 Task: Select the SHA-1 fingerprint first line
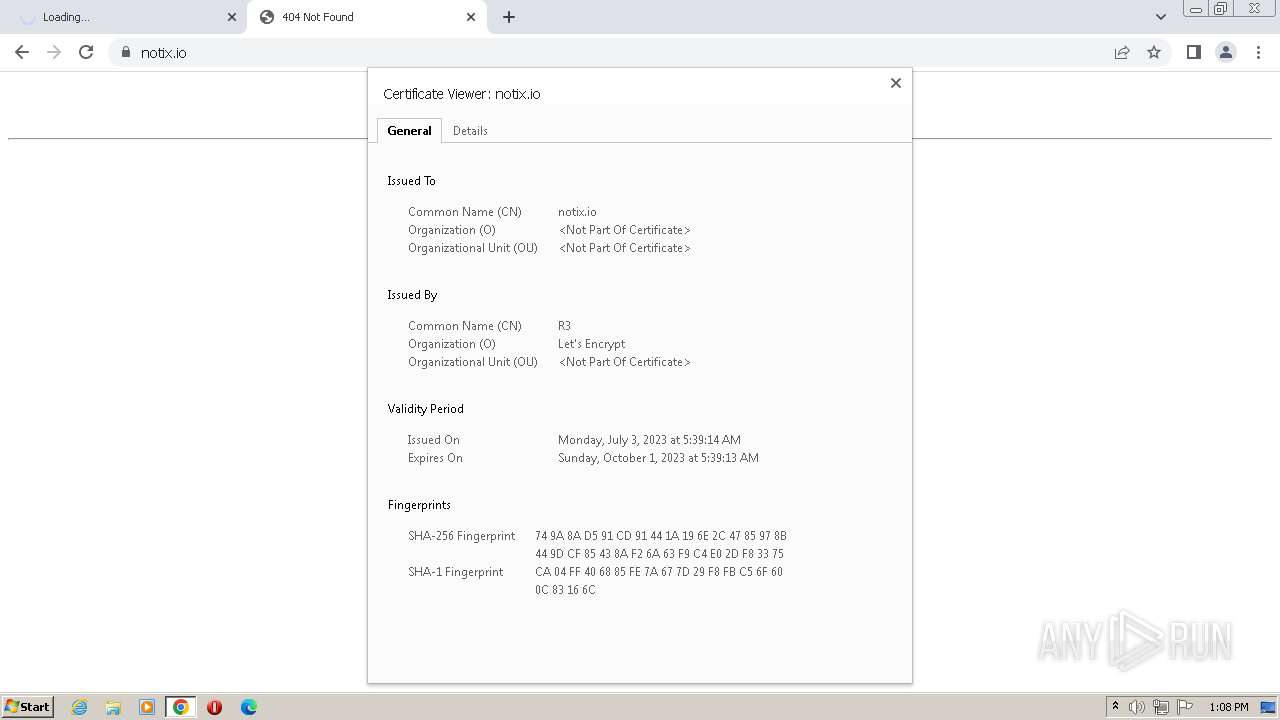point(659,572)
